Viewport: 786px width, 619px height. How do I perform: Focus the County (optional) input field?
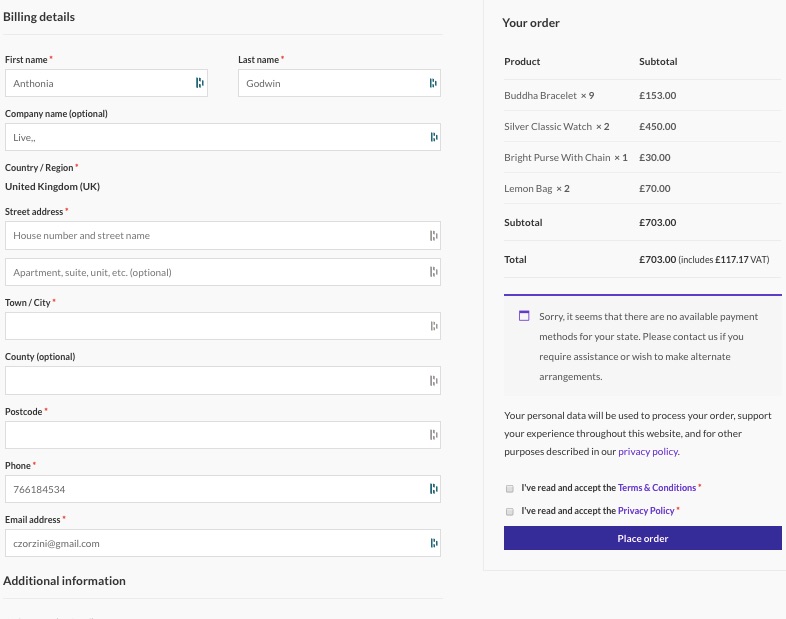point(215,381)
